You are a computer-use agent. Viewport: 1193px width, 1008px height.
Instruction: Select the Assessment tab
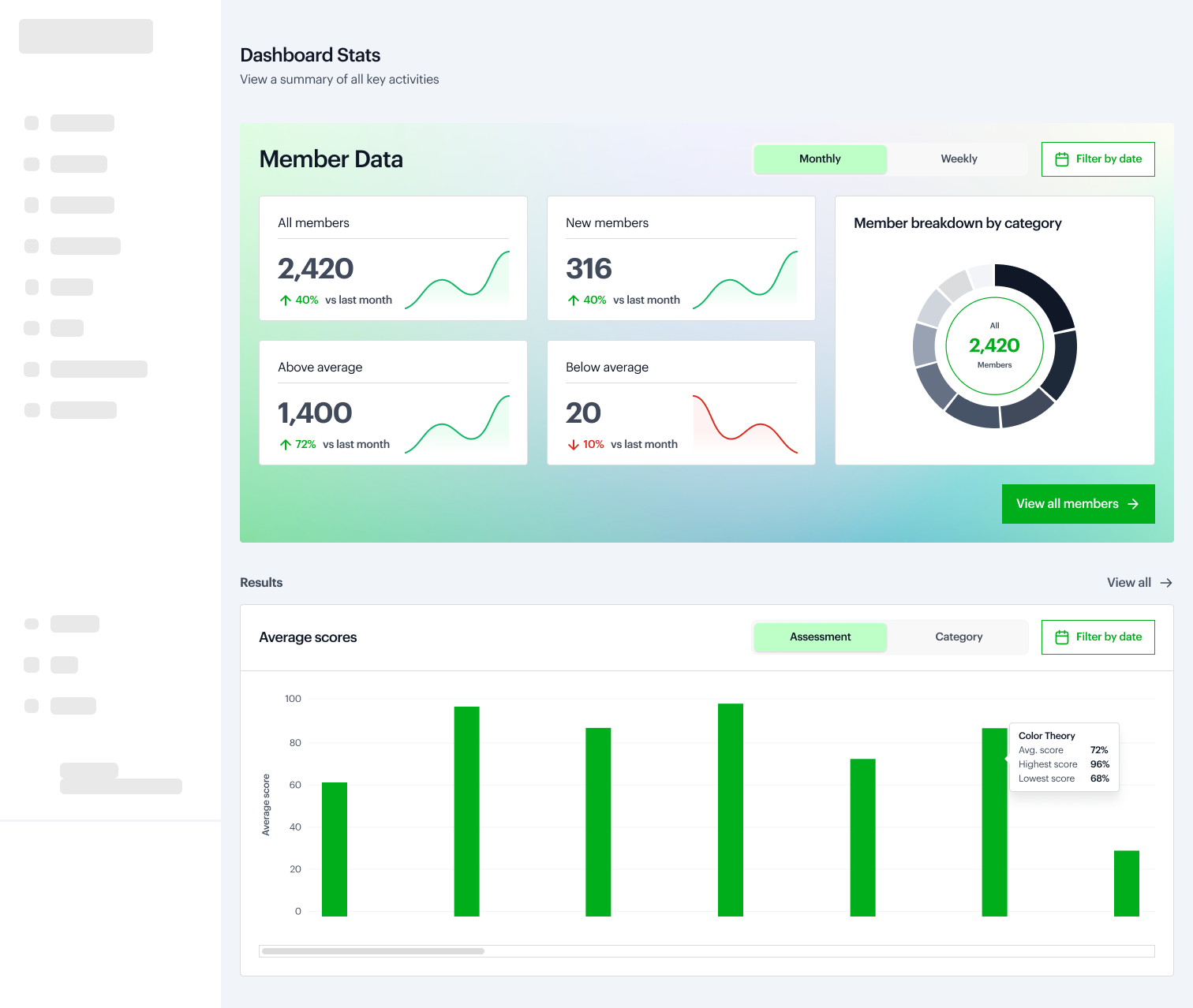click(820, 637)
